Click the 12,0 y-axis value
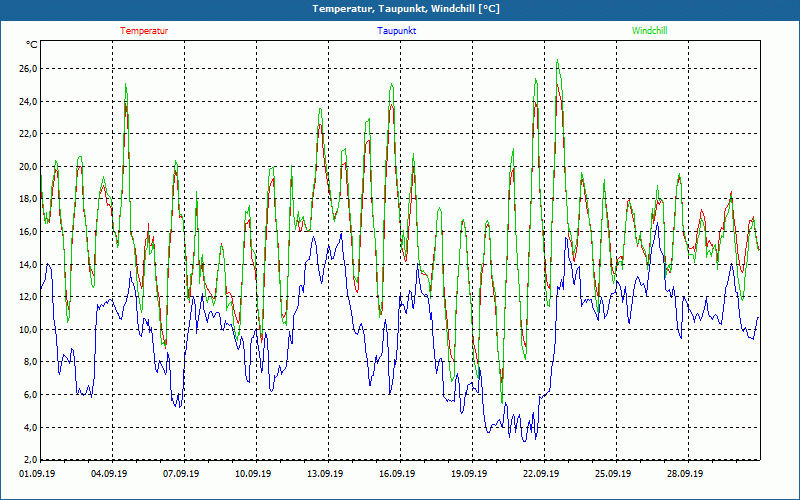This screenshot has width=800, height=500. (29, 297)
